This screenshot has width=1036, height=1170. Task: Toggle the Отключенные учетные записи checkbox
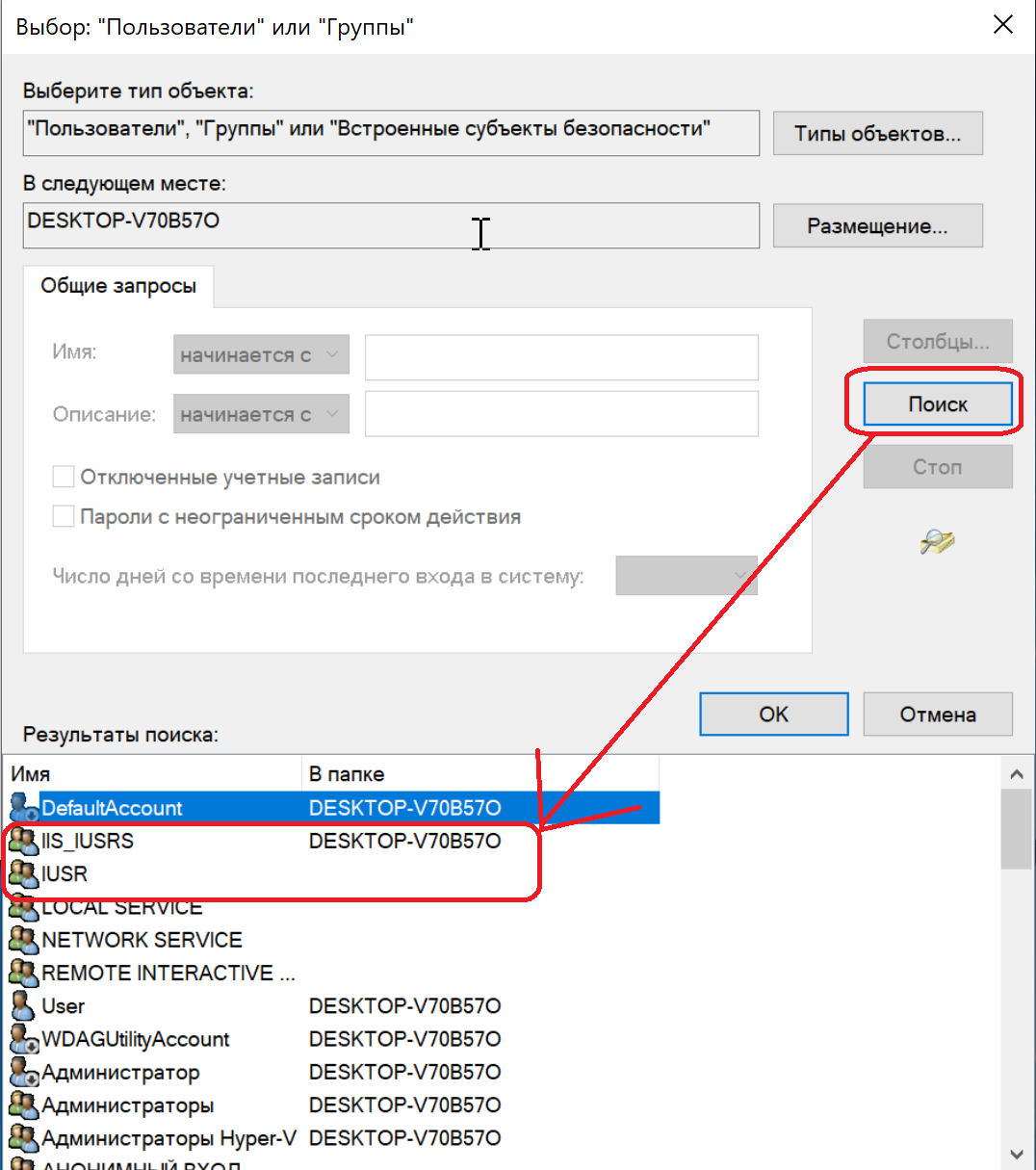(x=64, y=477)
